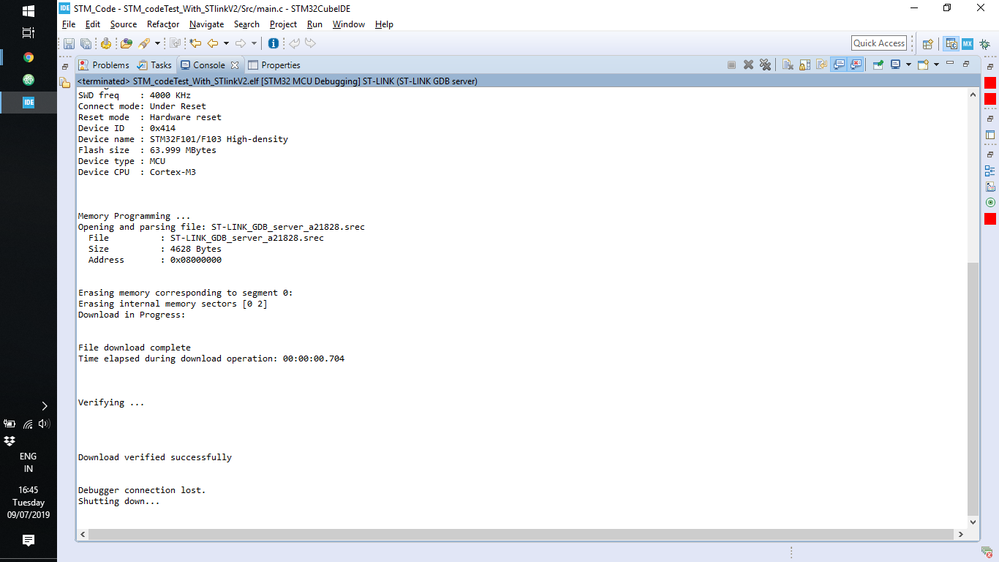Open the Search menu
Screen dimensions: 999x562
point(247,24)
